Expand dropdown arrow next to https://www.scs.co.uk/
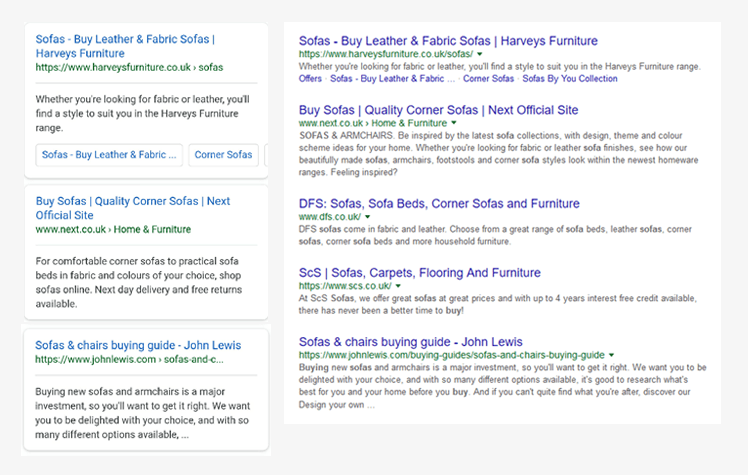Viewport: 748px width, 475px height. click(x=398, y=286)
